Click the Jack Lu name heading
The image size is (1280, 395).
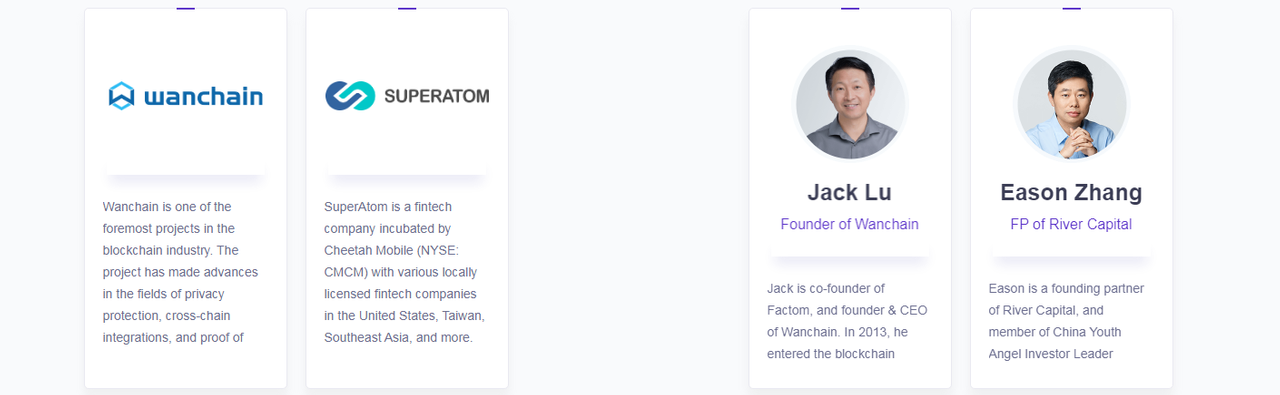pyautogui.click(x=850, y=192)
